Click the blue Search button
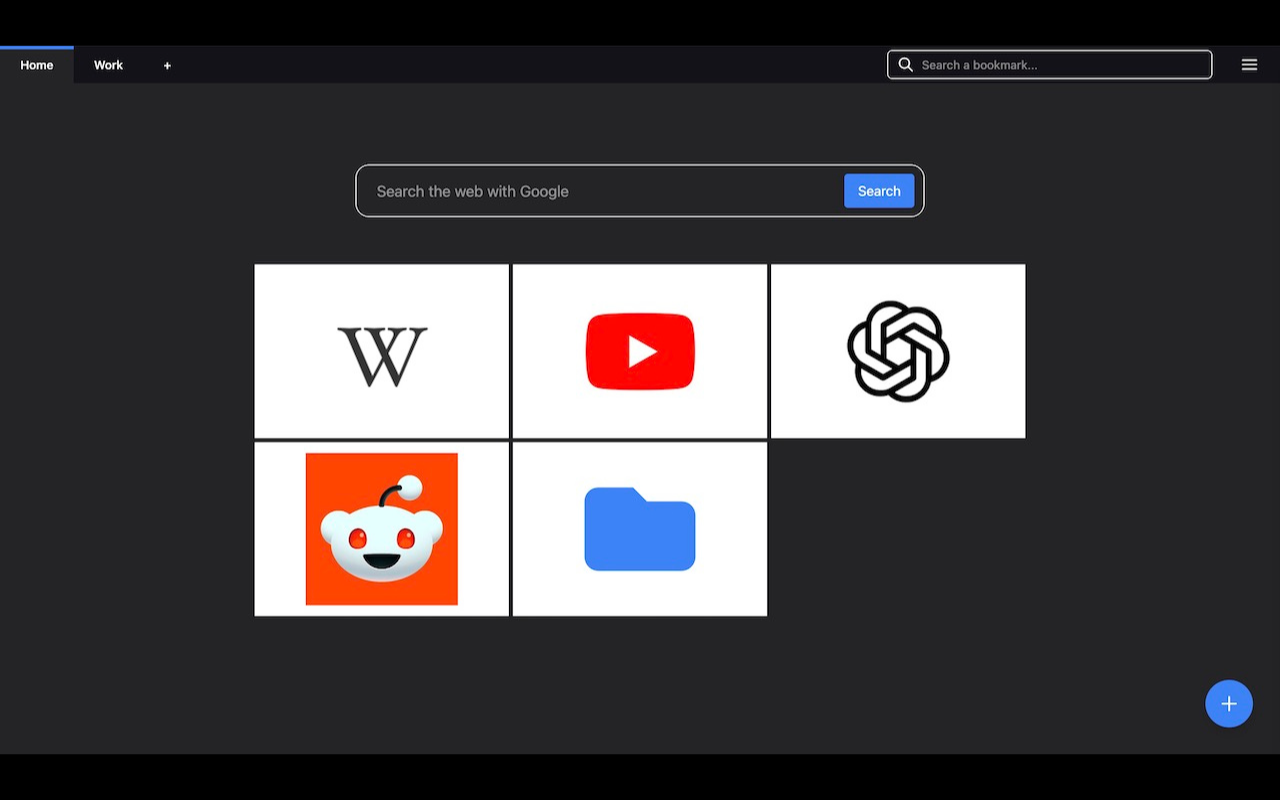This screenshot has width=1280, height=800. pyautogui.click(x=879, y=191)
